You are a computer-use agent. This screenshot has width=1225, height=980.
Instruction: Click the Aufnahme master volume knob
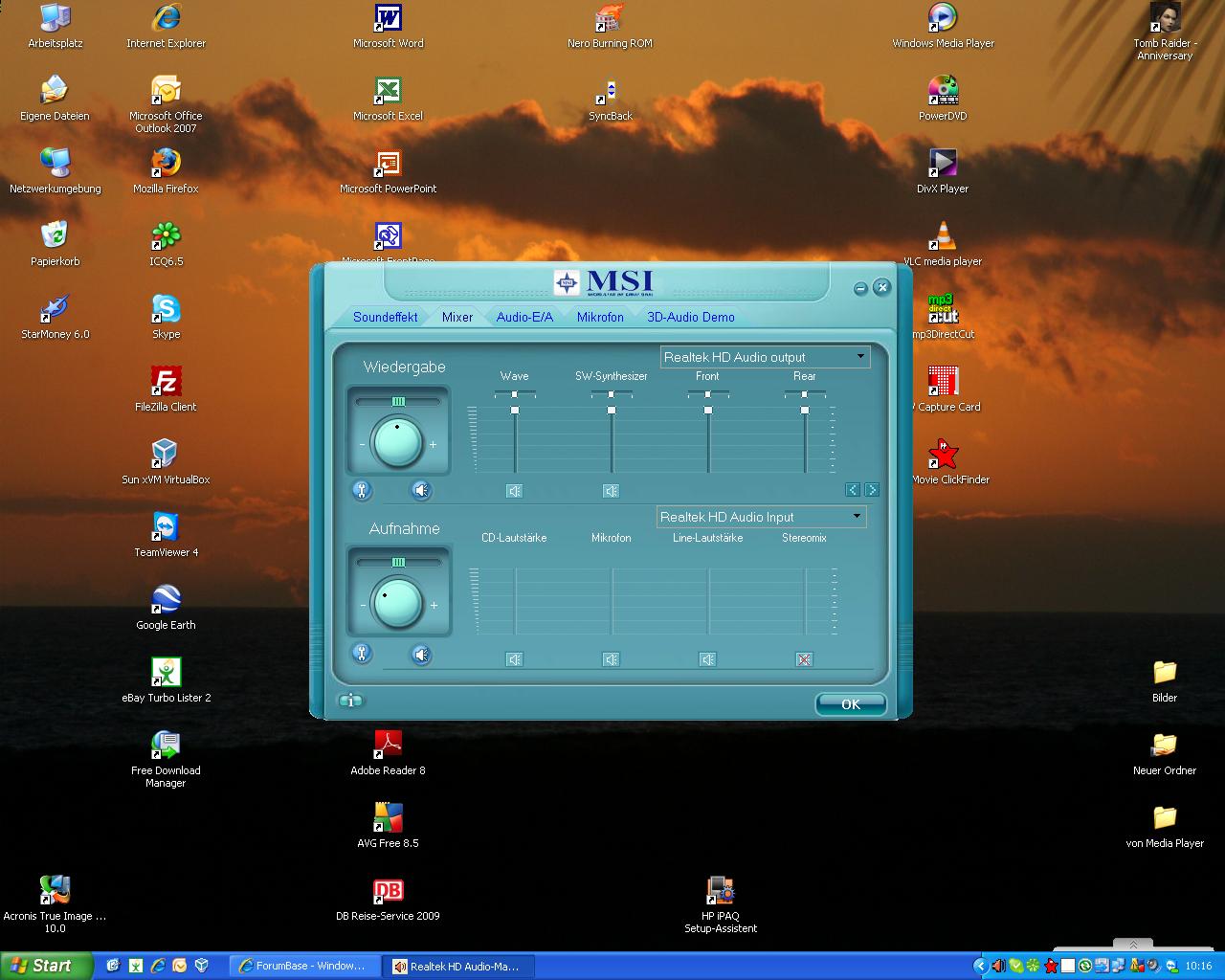(397, 604)
